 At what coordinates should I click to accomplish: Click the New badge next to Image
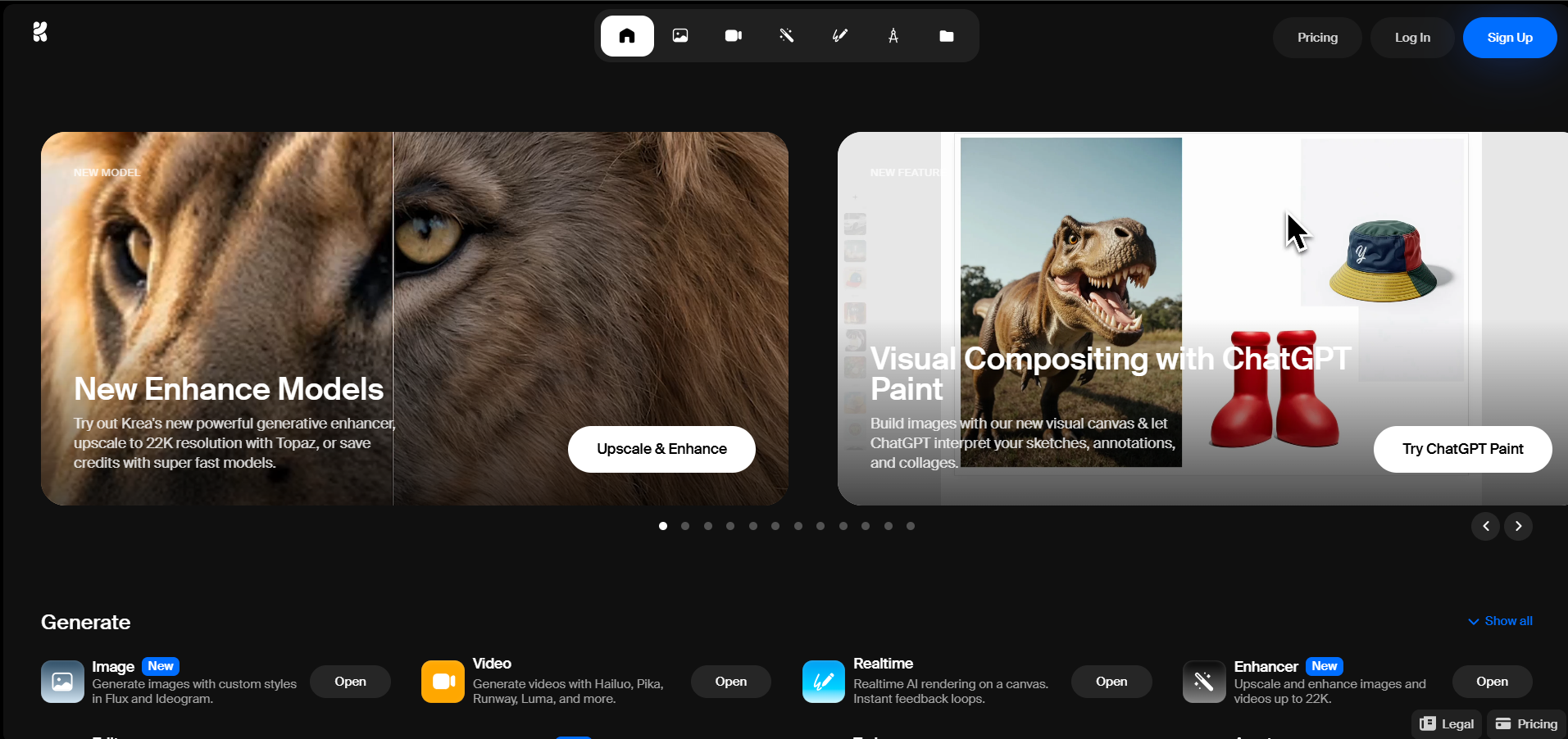tap(161, 666)
